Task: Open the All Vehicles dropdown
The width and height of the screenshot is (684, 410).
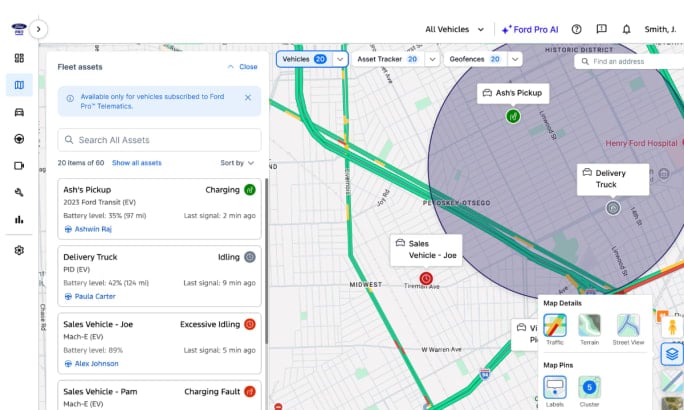Action: click(x=455, y=29)
